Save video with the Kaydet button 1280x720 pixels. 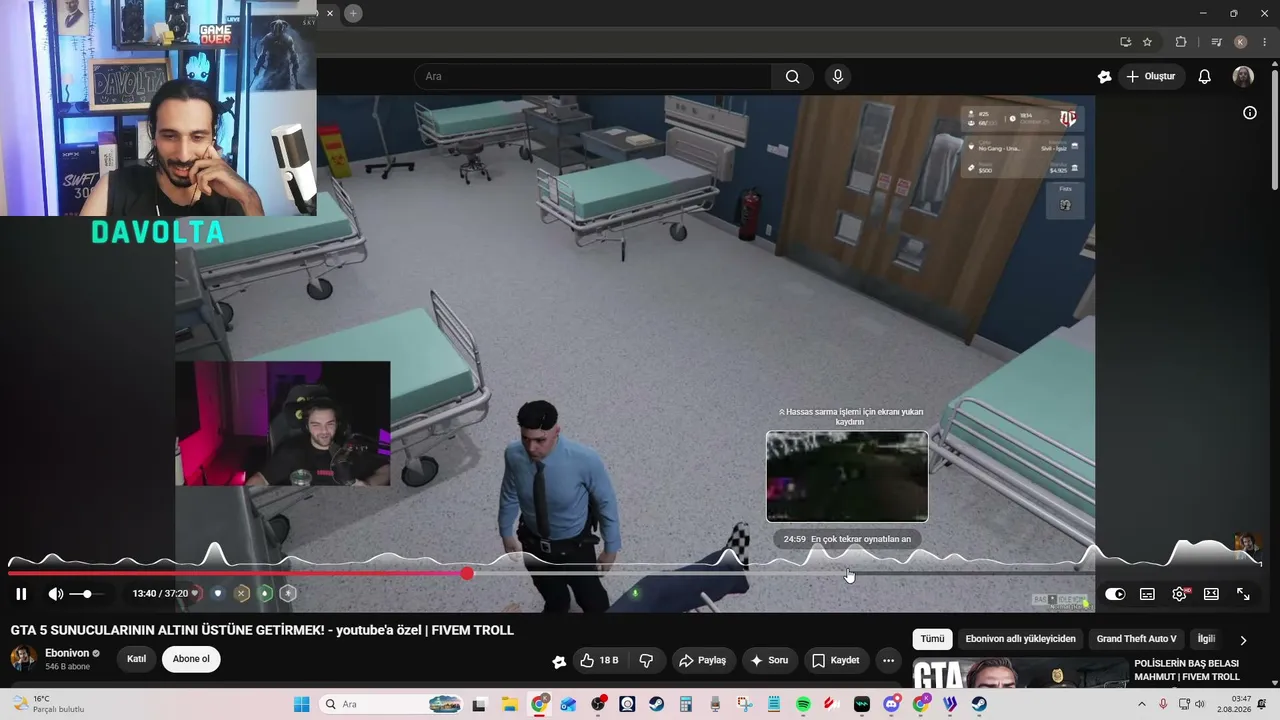835,660
